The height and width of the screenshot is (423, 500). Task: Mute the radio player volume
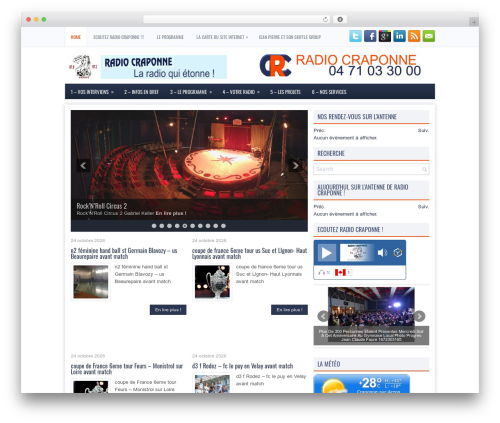click(x=382, y=253)
